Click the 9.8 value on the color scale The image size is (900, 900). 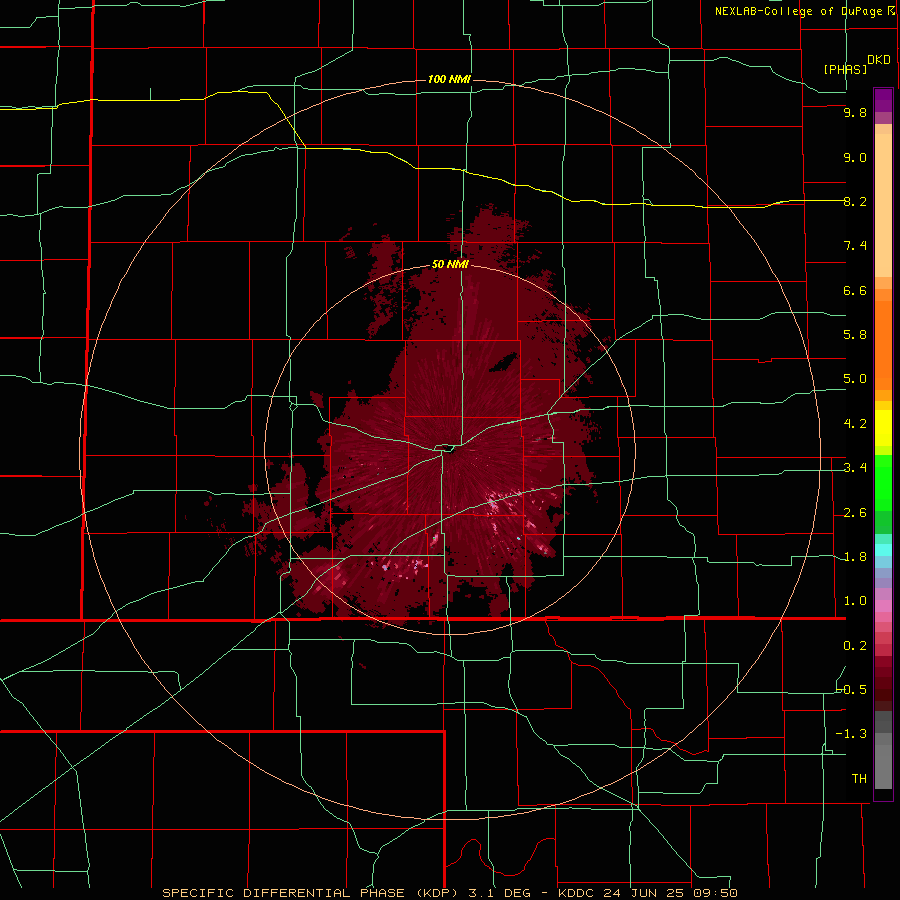tap(855, 112)
